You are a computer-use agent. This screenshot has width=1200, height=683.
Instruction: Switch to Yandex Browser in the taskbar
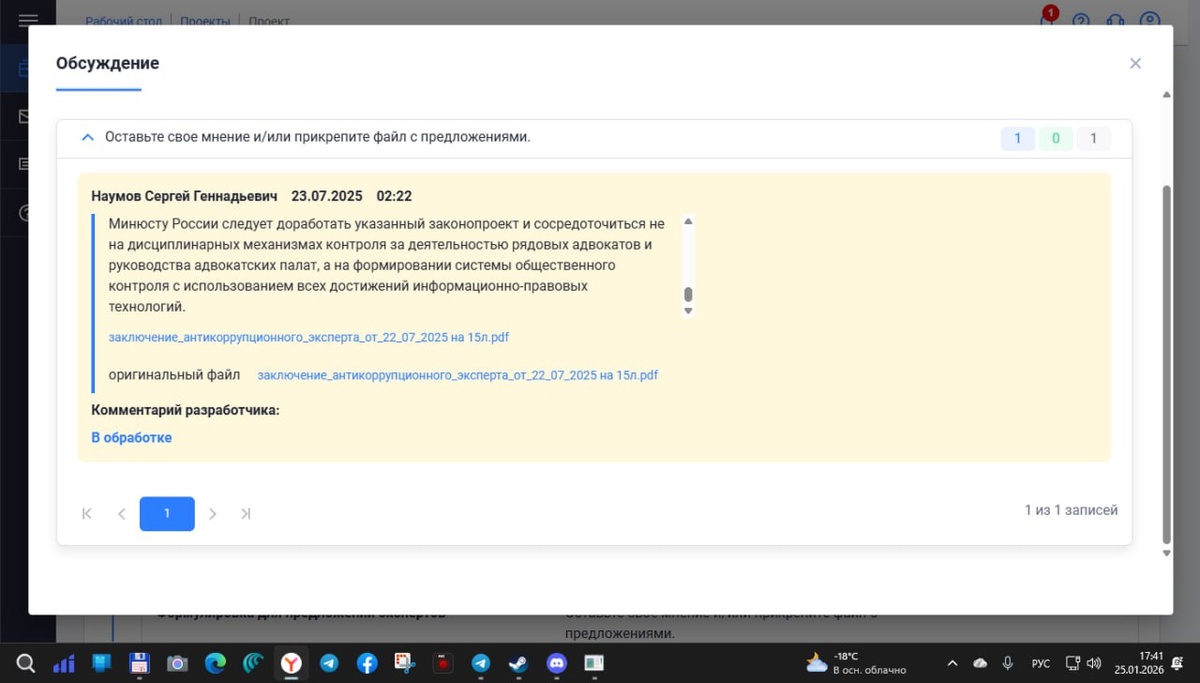pos(291,663)
